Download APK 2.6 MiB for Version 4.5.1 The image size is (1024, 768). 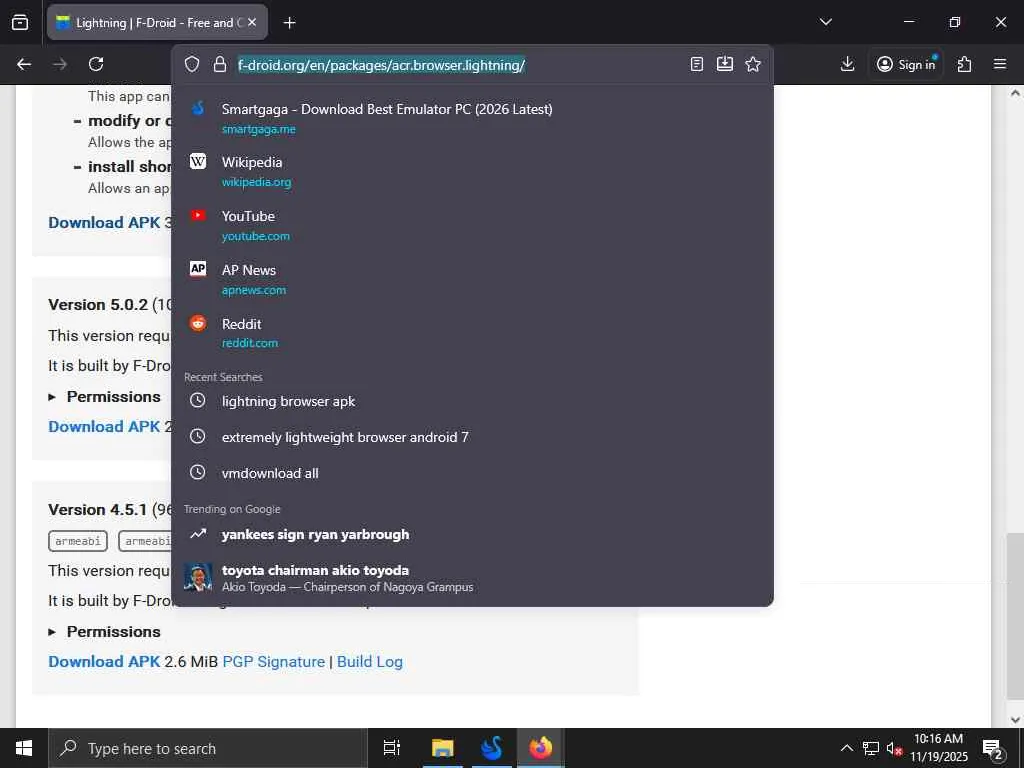pyautogui.click(x=104, y=662)
